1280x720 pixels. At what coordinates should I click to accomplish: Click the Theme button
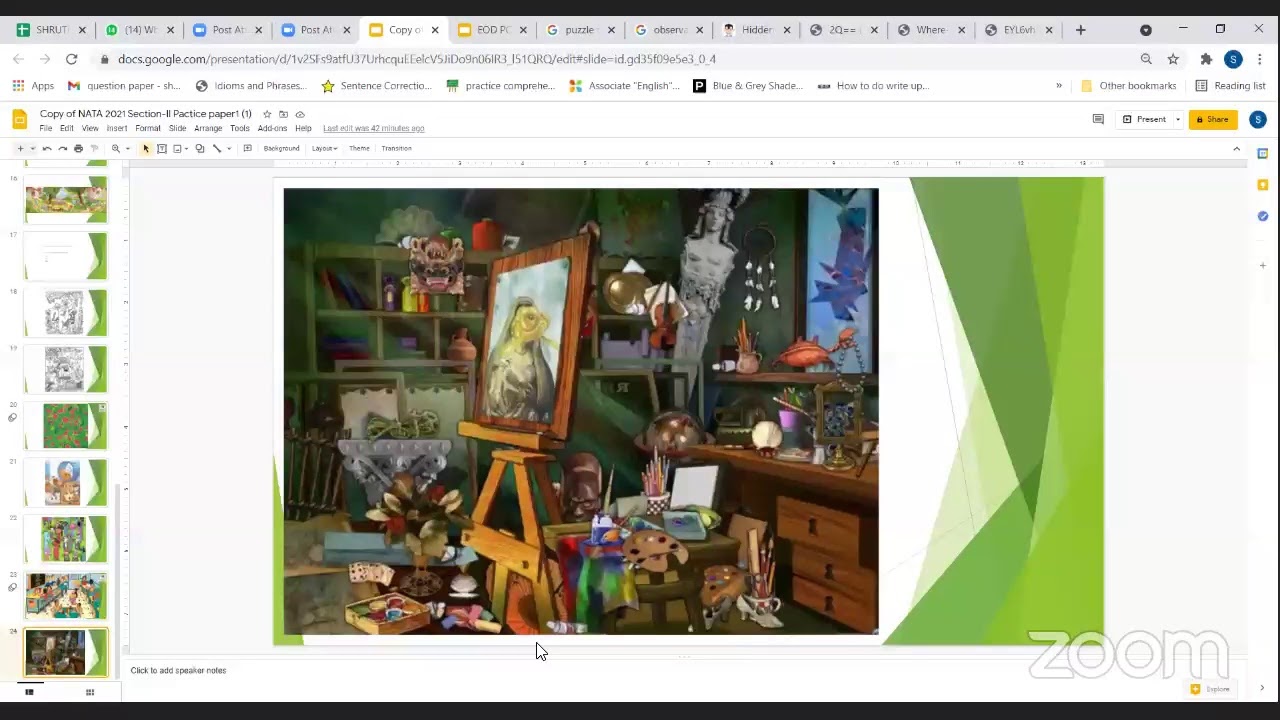359,149
